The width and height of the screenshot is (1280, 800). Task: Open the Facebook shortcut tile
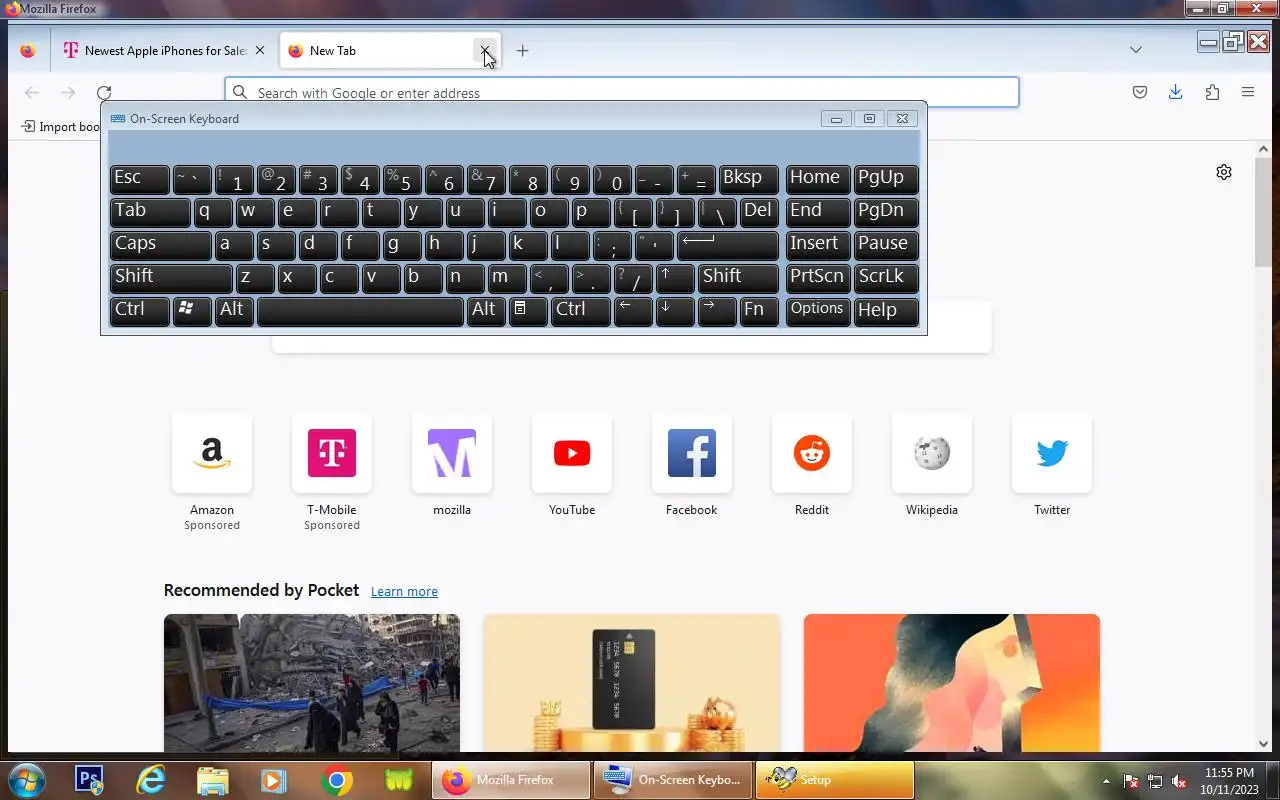[x=692, y=453]
